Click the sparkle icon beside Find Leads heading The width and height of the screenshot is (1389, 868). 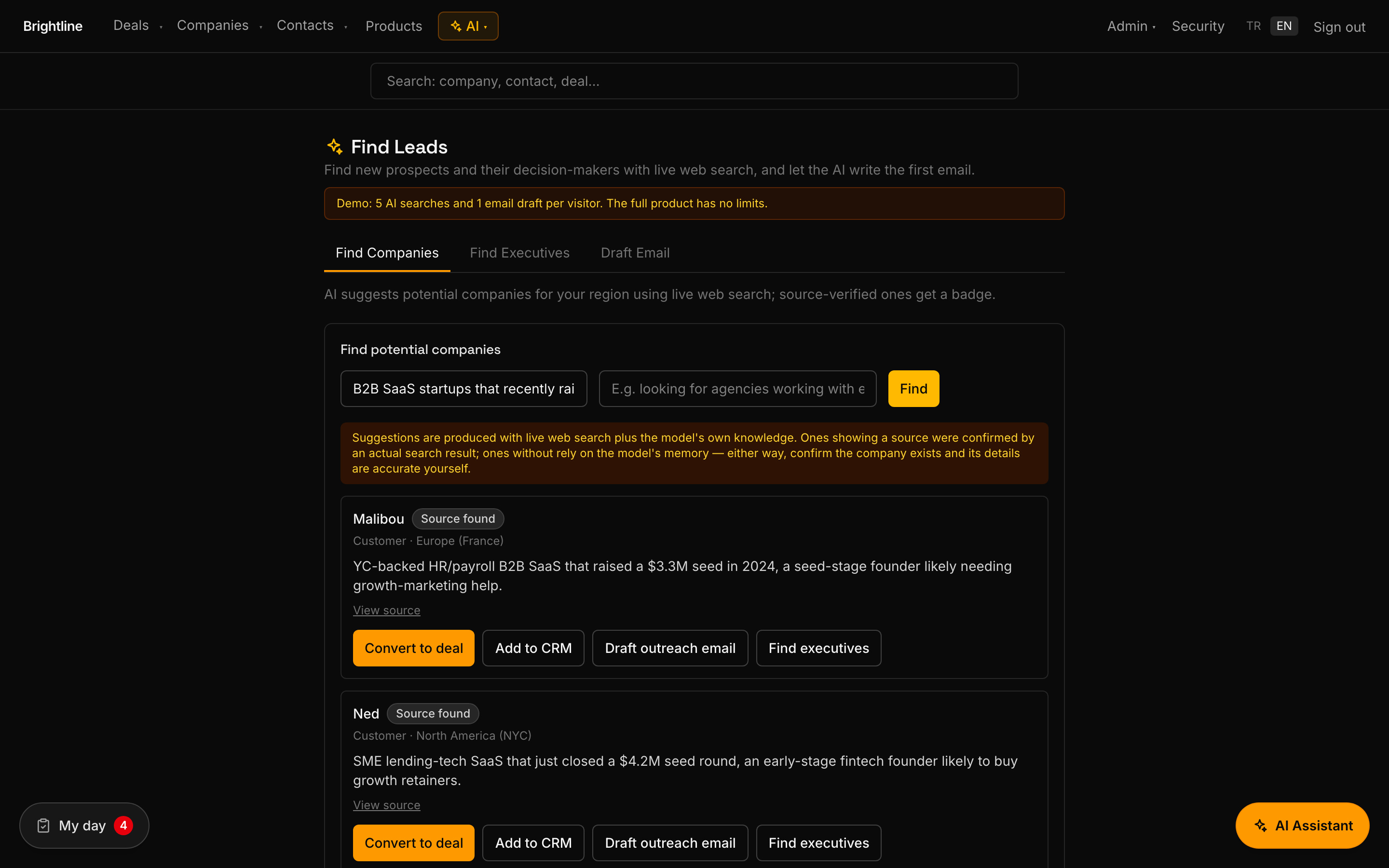click(x=335, y=147)
